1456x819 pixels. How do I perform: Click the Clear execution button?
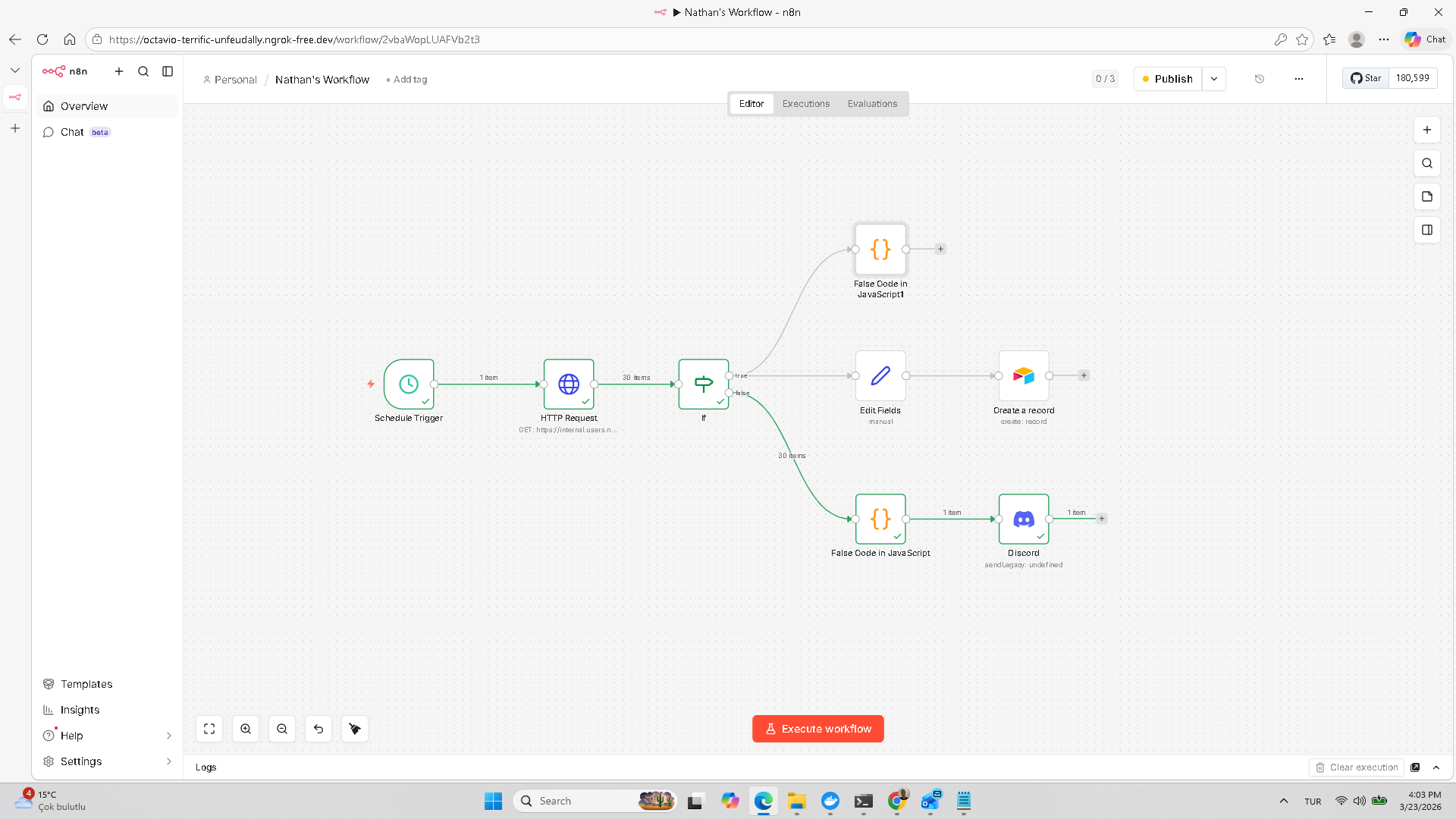click(x=1357, y=767)
